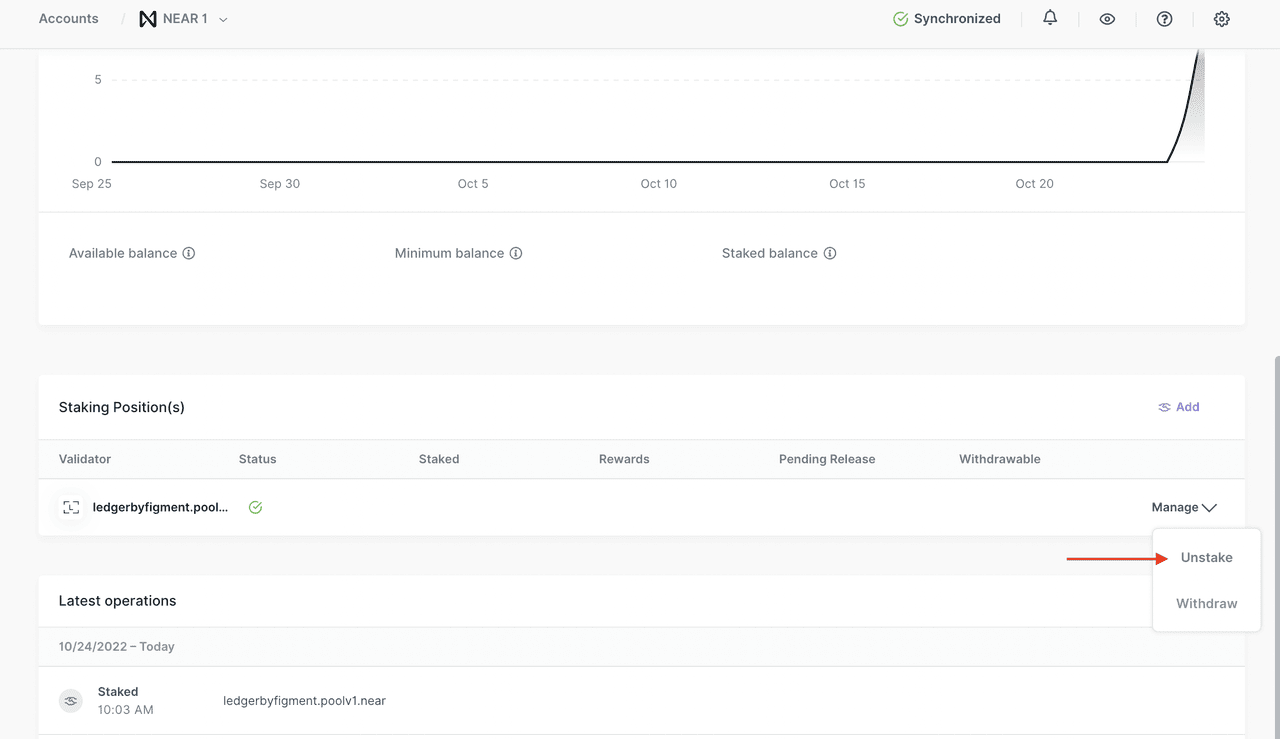This screenshot has width=1280, height=739.
Task: Click the info icon beside Staked balance
Action: [830, 254]
